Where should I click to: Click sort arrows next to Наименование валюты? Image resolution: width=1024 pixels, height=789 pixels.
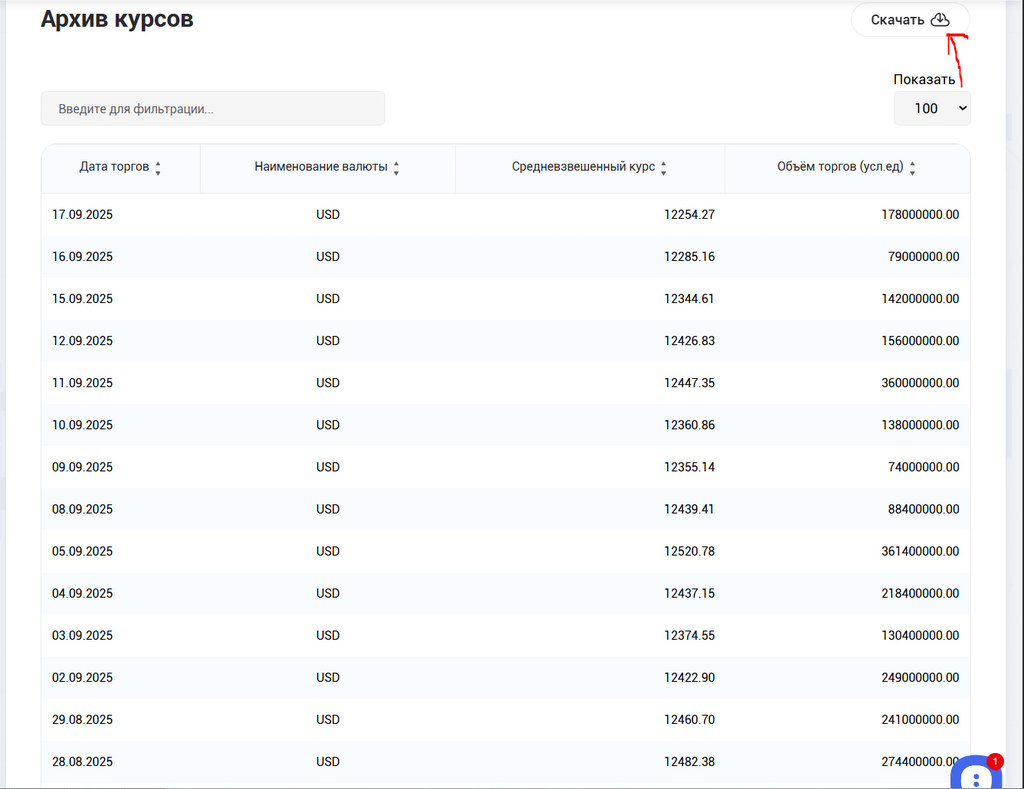[x=396, y=168]
